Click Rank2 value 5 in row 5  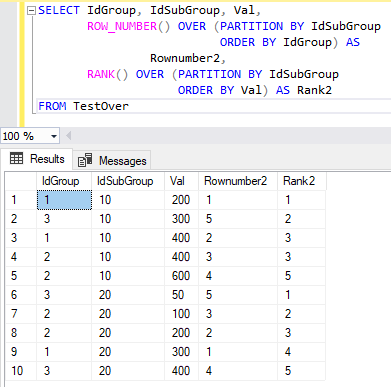(302, 276)
